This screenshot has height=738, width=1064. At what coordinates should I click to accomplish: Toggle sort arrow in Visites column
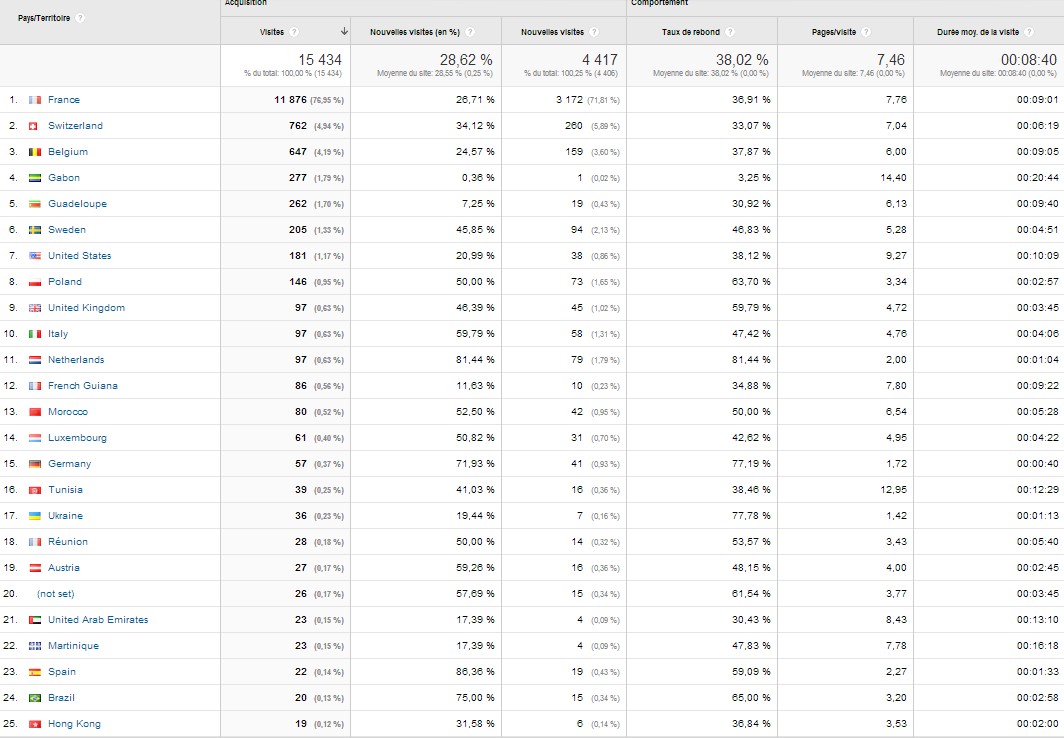[343, 32]
